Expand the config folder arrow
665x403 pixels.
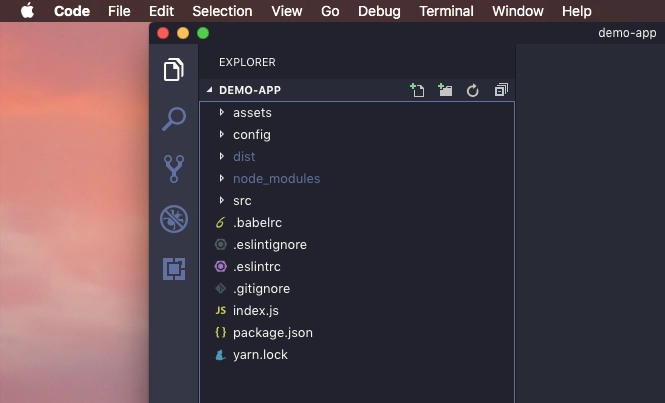click(221, 134)
